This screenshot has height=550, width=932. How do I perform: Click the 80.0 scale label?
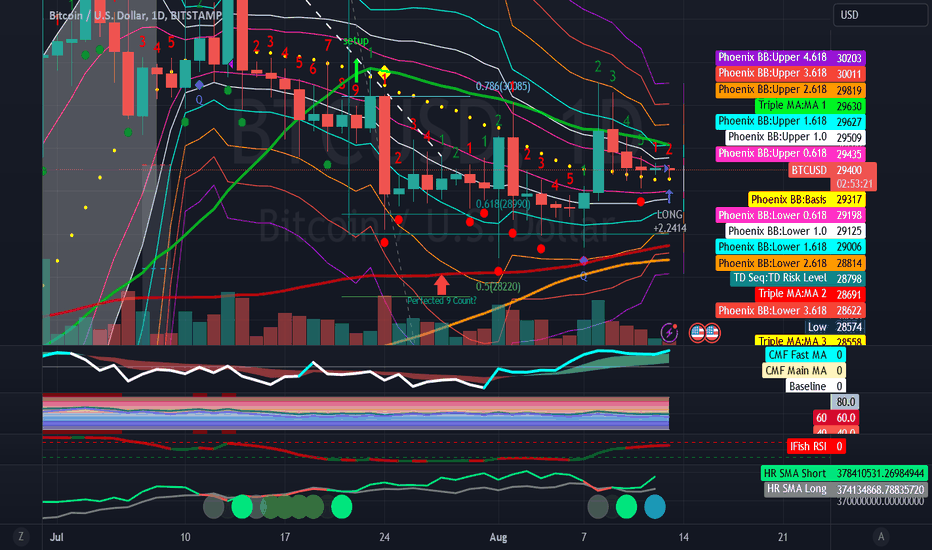pyautogui.click(x=845, y=402)
